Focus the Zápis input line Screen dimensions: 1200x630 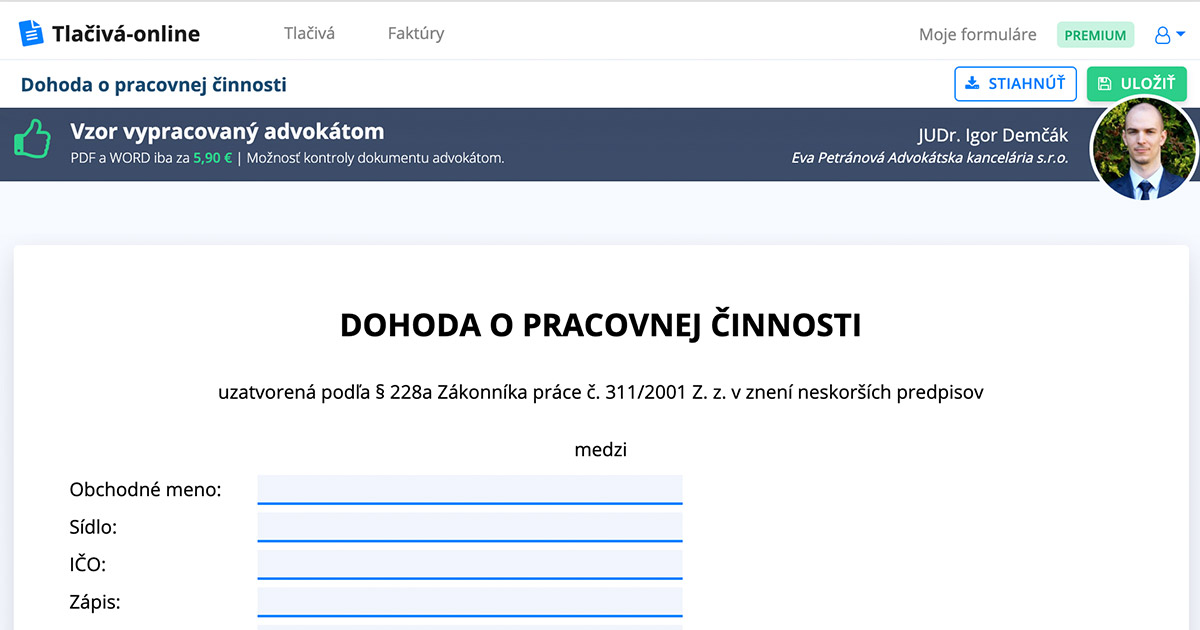(x=470, y=601)
